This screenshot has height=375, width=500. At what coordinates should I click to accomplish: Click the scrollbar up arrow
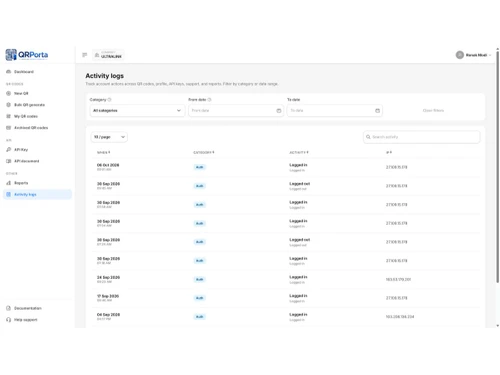pyautogui.click(x=498, y=49)
